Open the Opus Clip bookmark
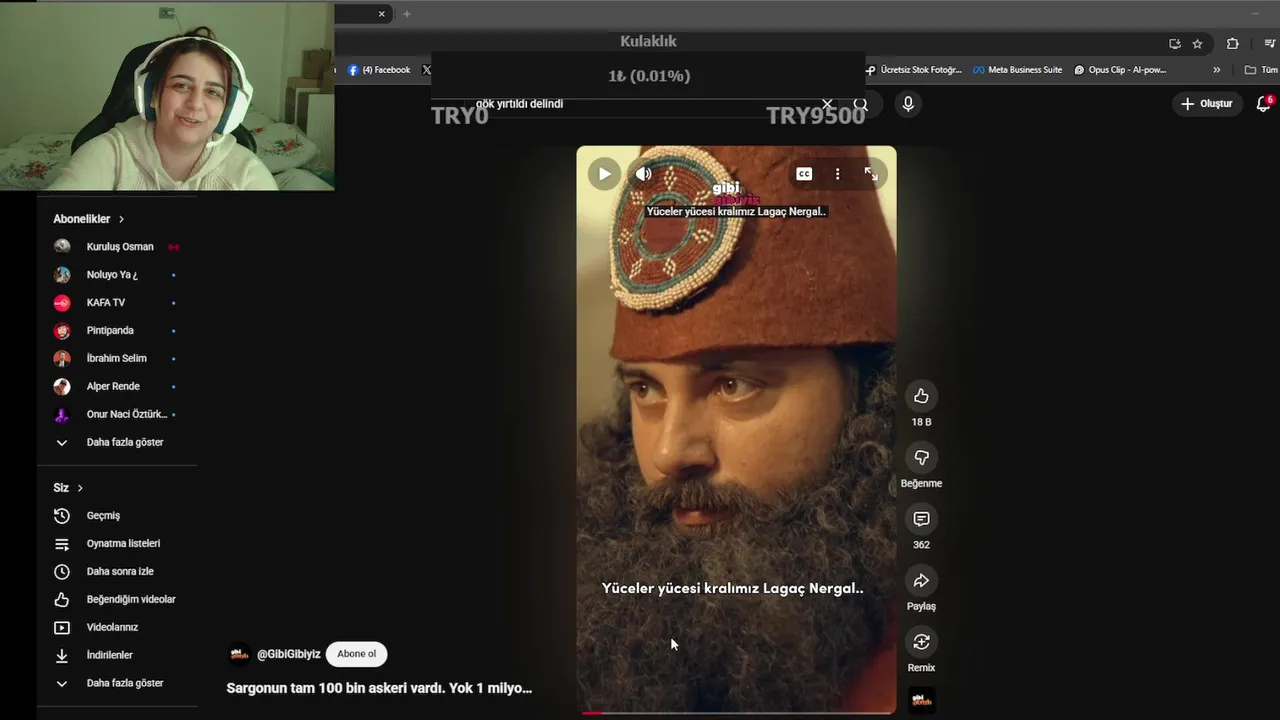Image resolution: width=1280 pixels, height=720 pixels. 1121,70
